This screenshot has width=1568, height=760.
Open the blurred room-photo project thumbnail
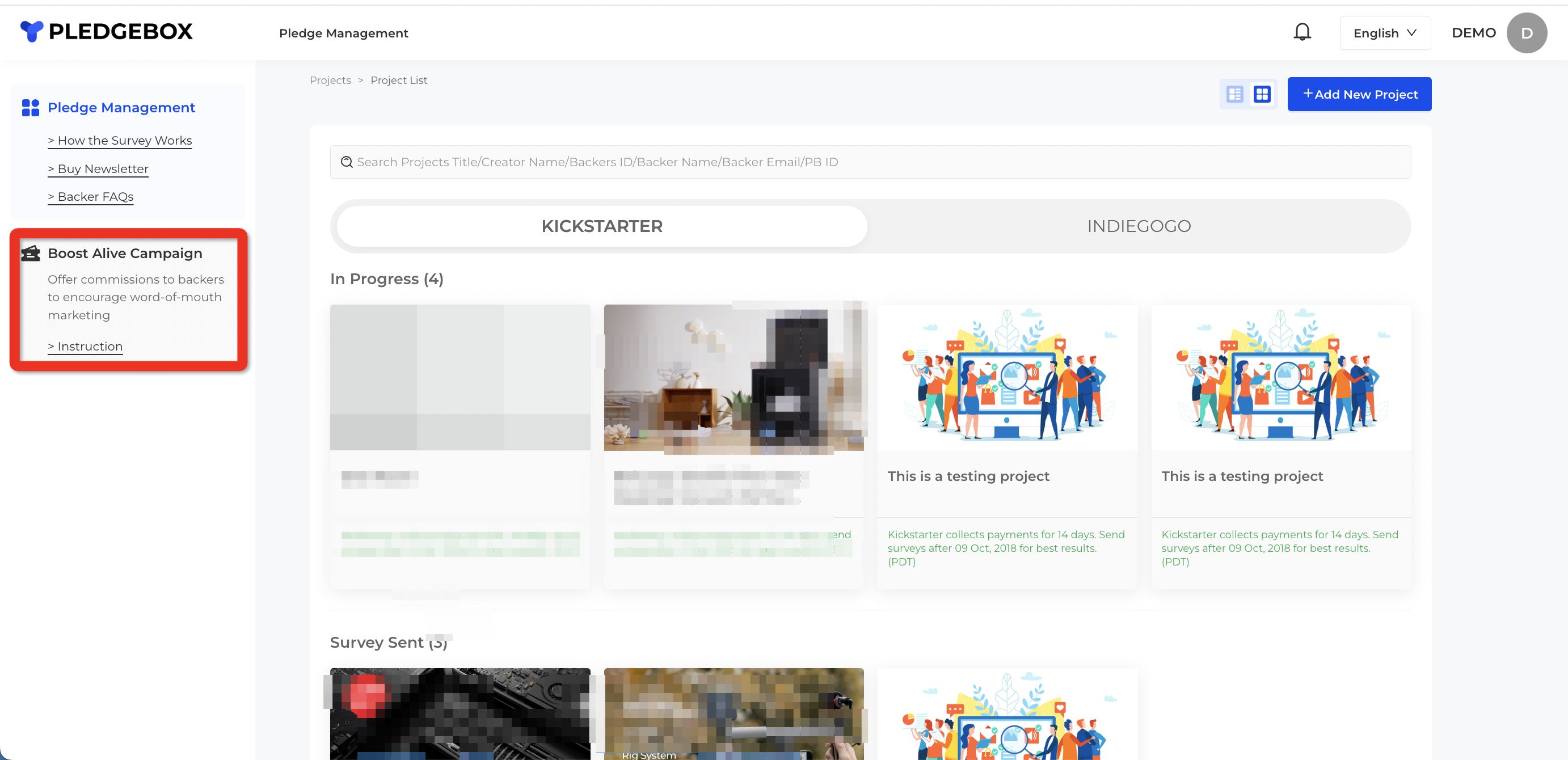(734, 377)
